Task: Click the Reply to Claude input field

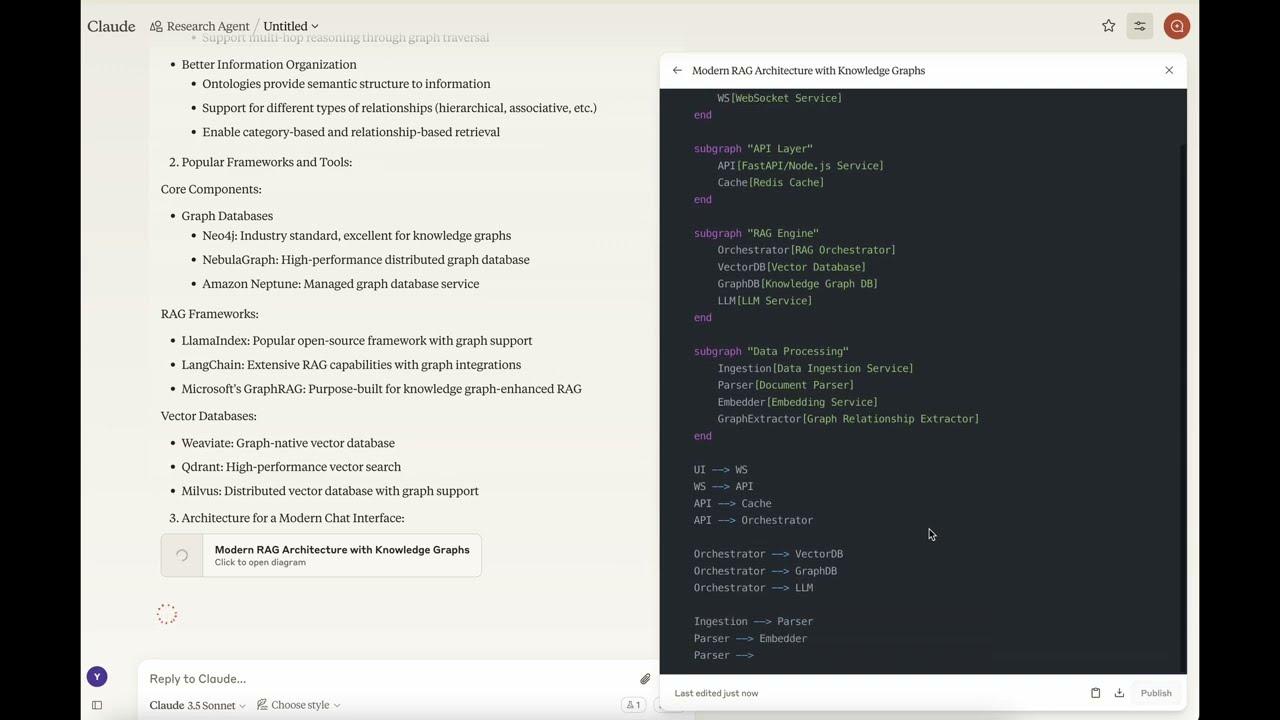Action: 385,679
